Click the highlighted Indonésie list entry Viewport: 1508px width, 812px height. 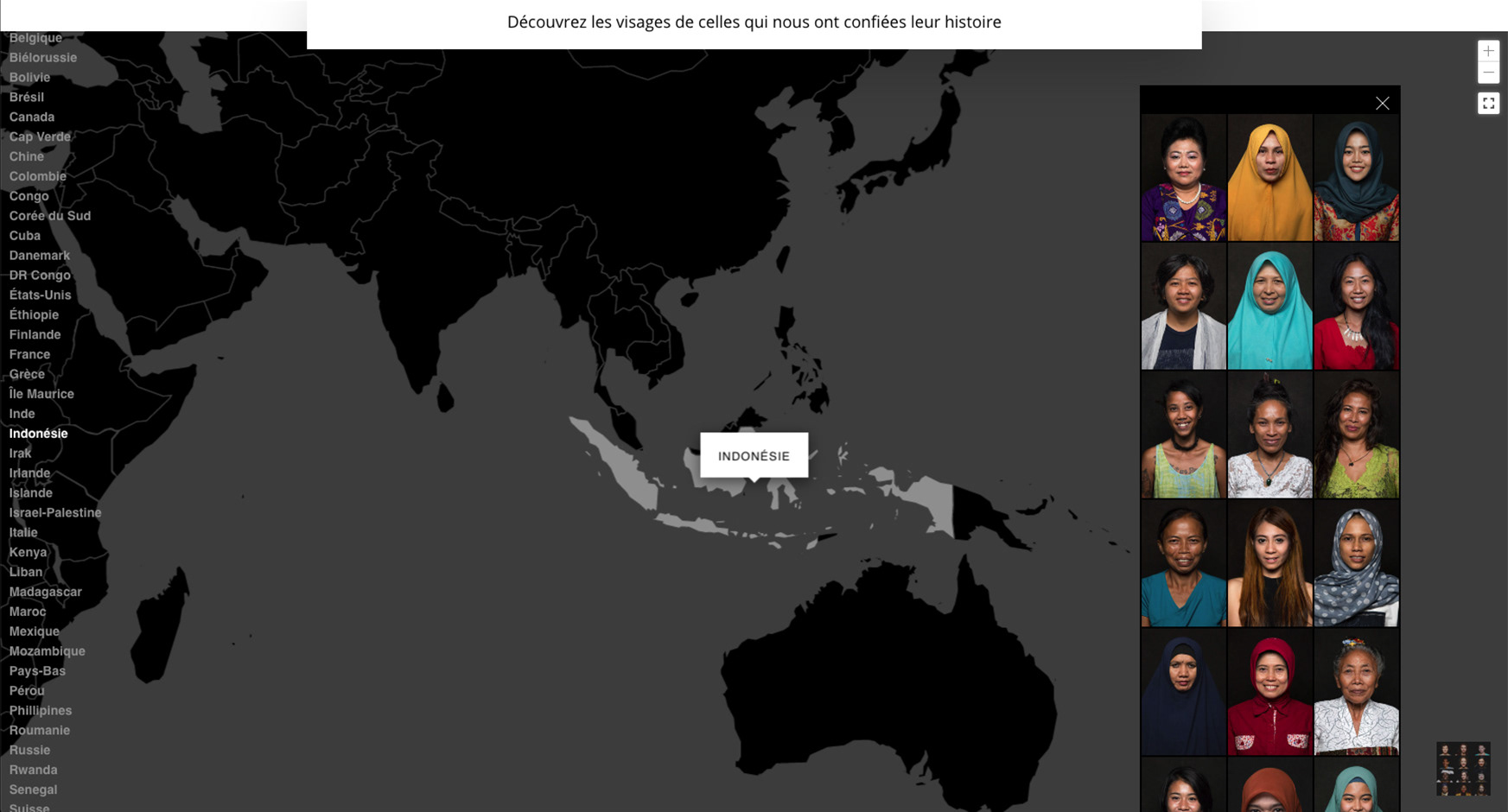pos(39,434)
